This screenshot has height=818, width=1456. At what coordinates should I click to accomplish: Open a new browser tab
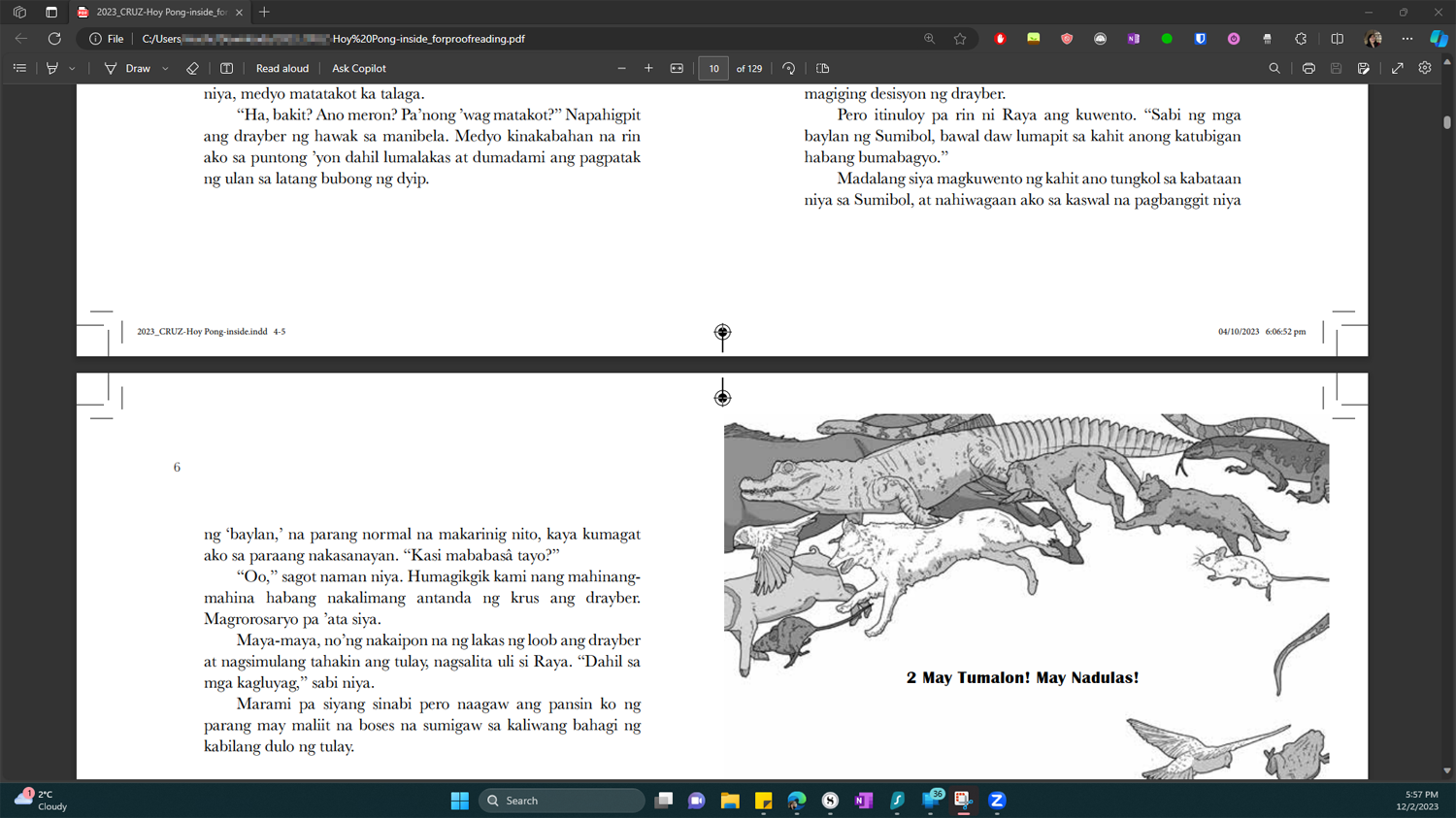264,13
